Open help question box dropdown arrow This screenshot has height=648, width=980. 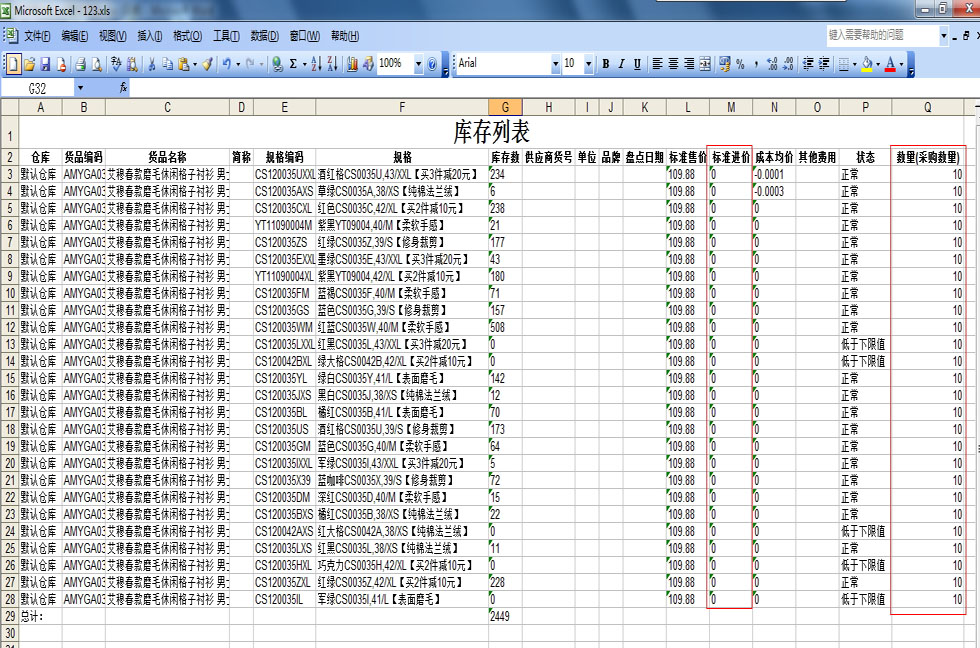944,36
